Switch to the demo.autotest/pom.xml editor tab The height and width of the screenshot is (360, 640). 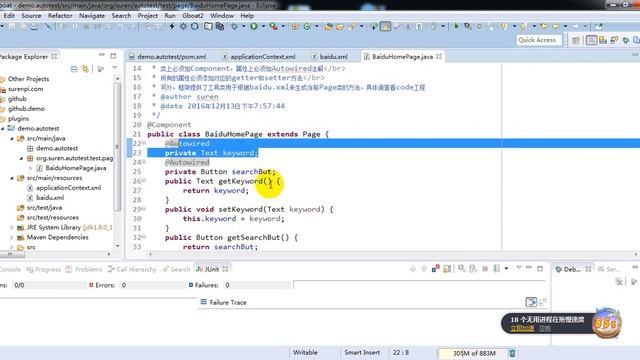coord(167,57)
